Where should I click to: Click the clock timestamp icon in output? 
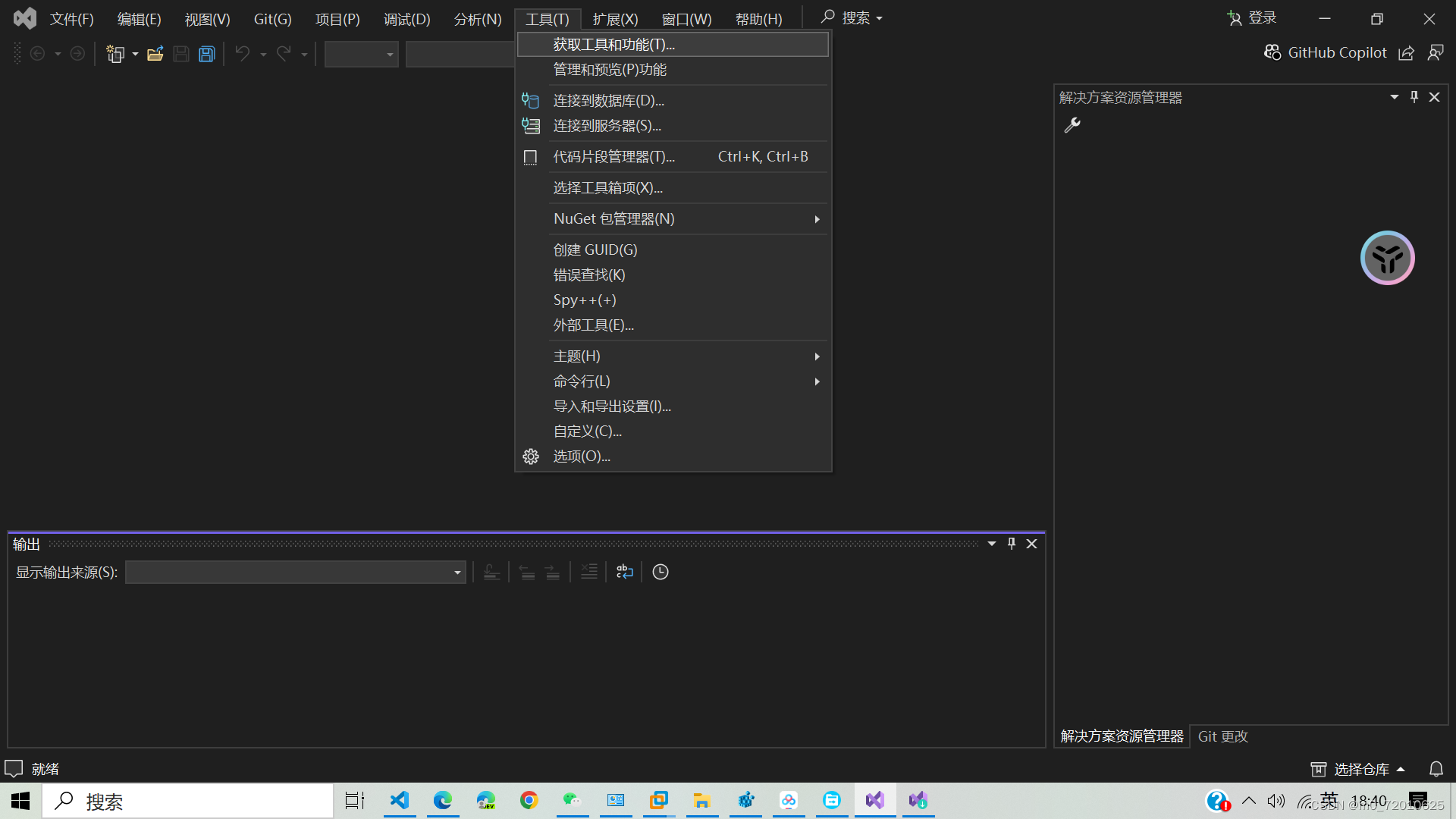pos(661,572)
